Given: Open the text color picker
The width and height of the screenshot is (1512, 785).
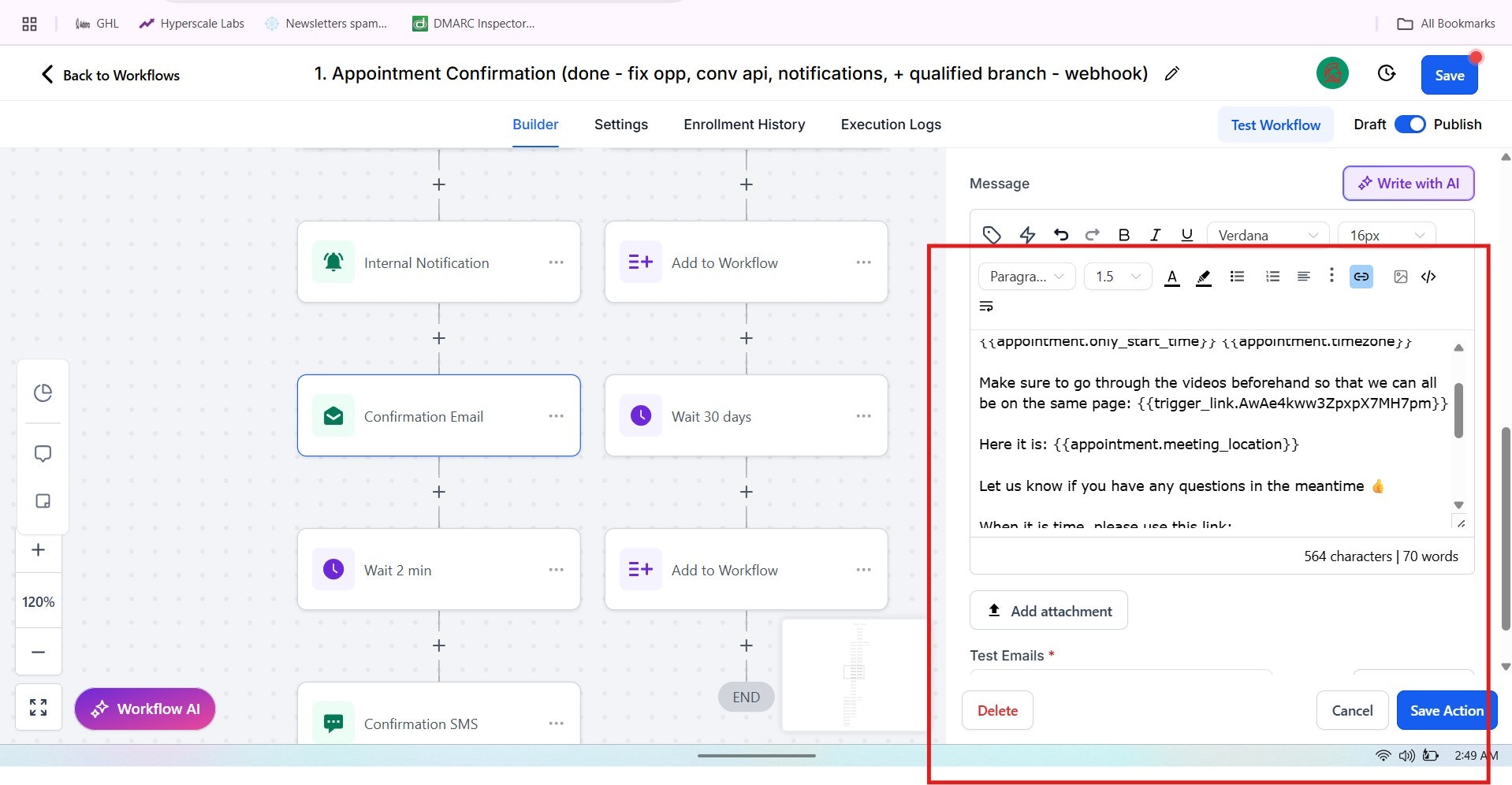Looking at the screenshot, I should coord(1172,277).
